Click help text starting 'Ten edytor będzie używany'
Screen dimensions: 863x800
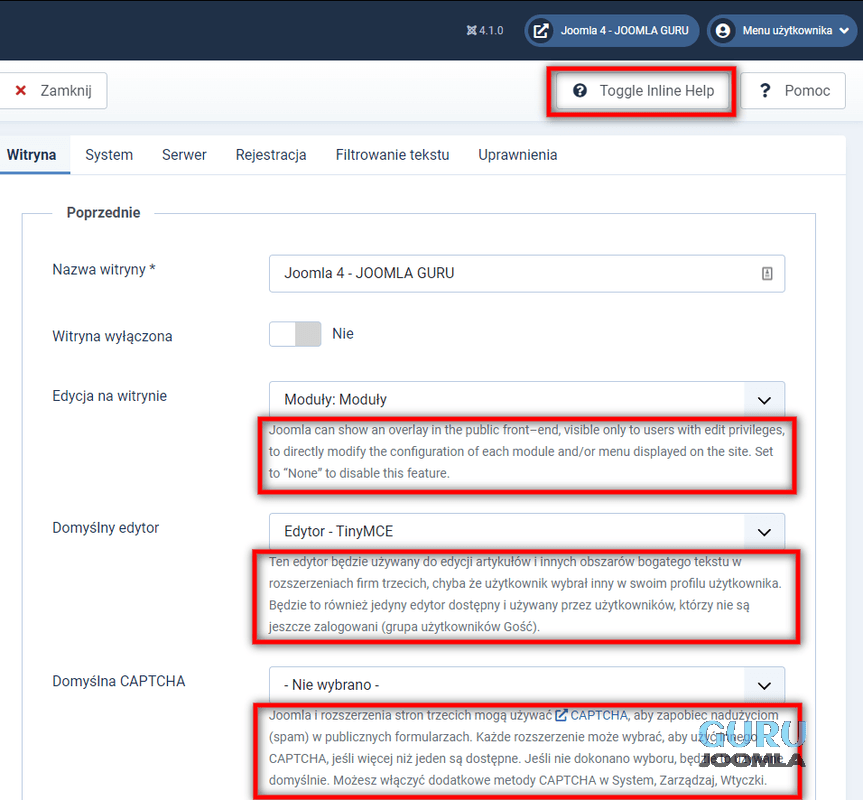click(526, 594)
